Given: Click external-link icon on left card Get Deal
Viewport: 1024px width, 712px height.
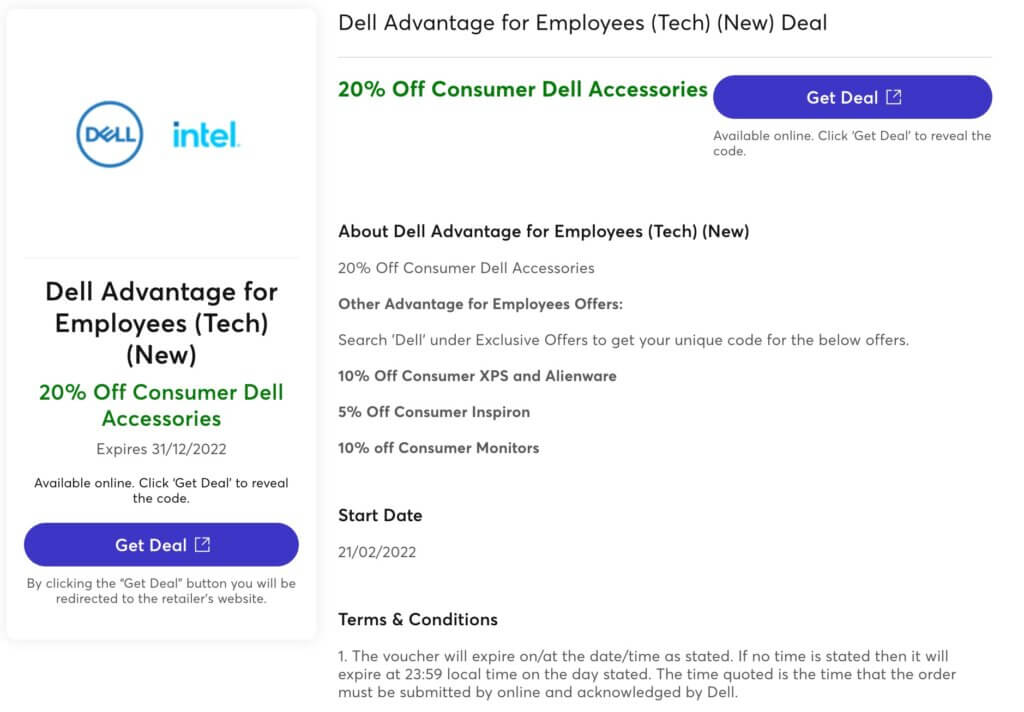Looking at the screenshot, I should tap(202, 545).
